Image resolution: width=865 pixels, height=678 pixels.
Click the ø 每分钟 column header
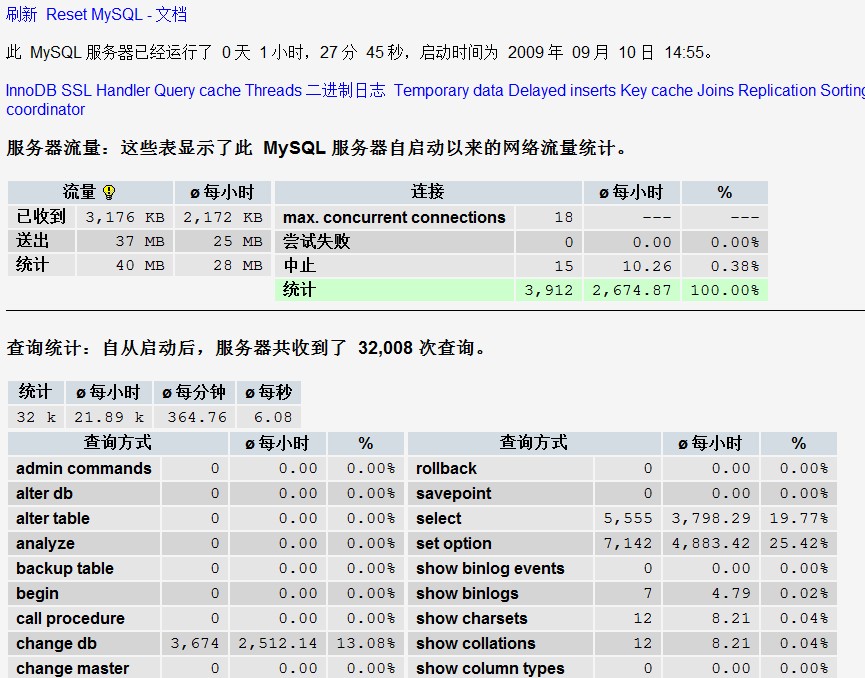[194, 392]
